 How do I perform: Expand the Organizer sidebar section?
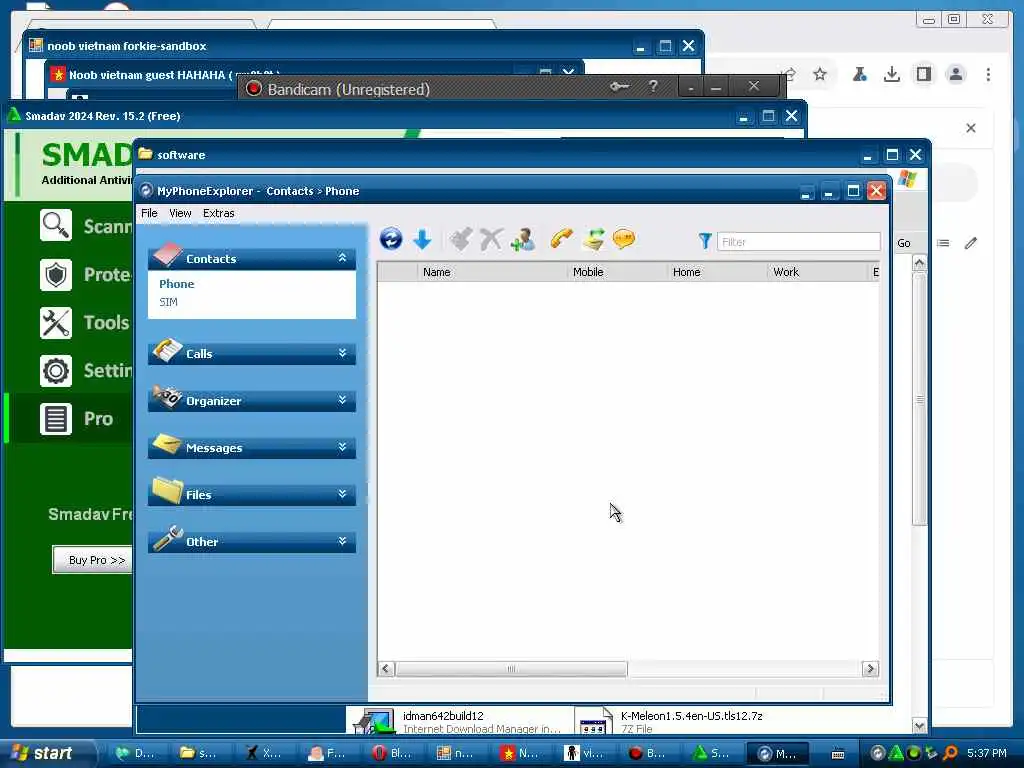[x=342, y=400]
